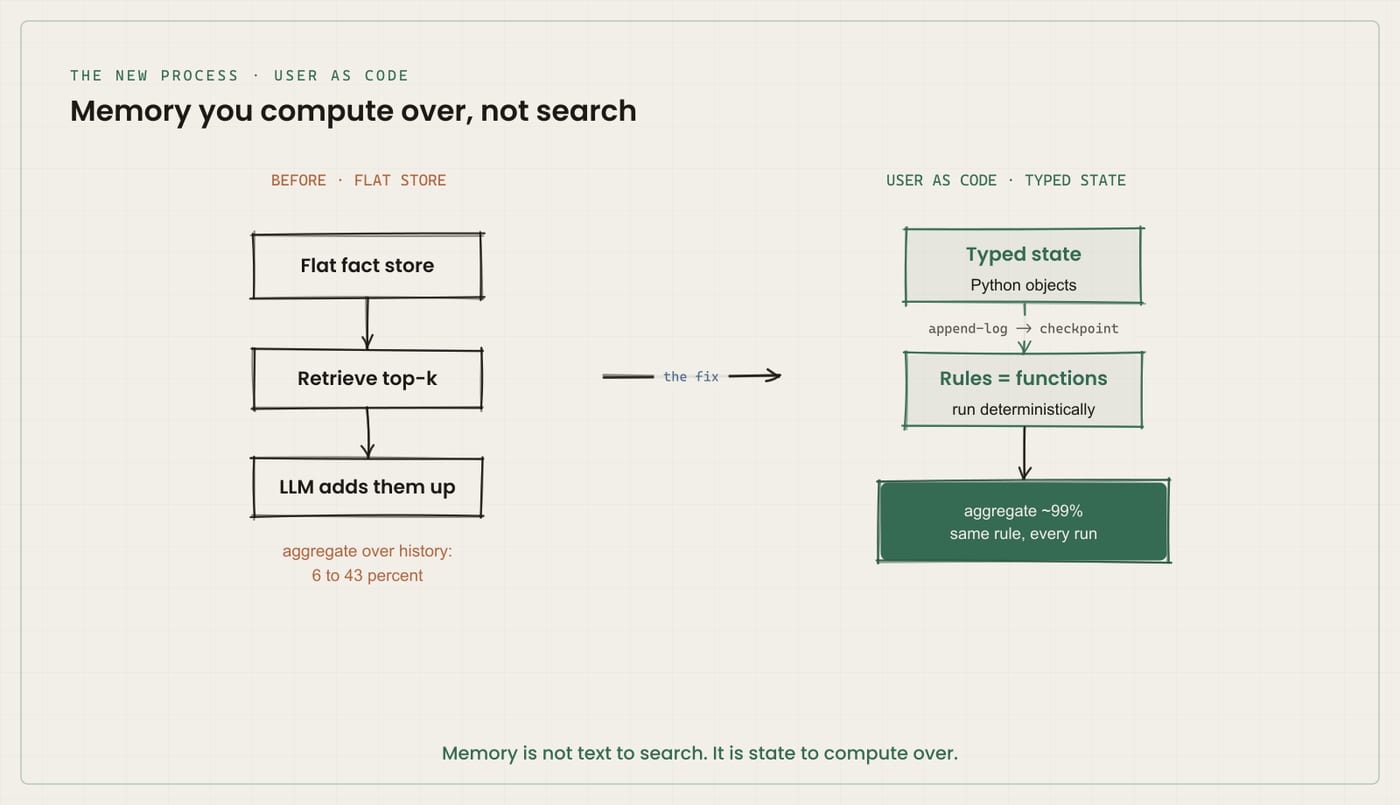1400x805 pixels.
Task: Click the 'Flat fact store' box
Action: (x=367, y=266)
